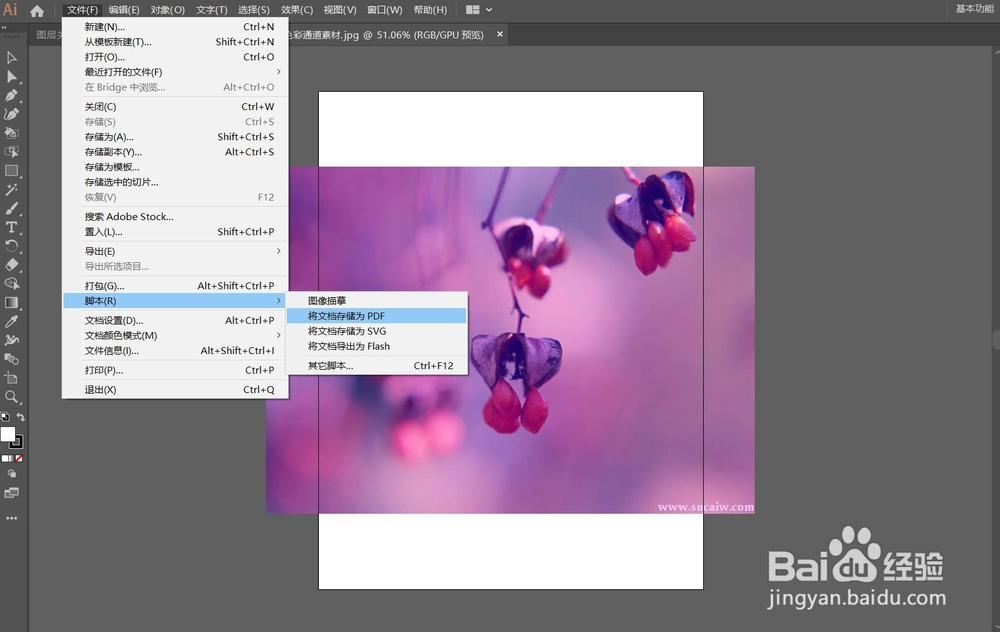Choose 存储为(A)... menu item

point(175,137)
